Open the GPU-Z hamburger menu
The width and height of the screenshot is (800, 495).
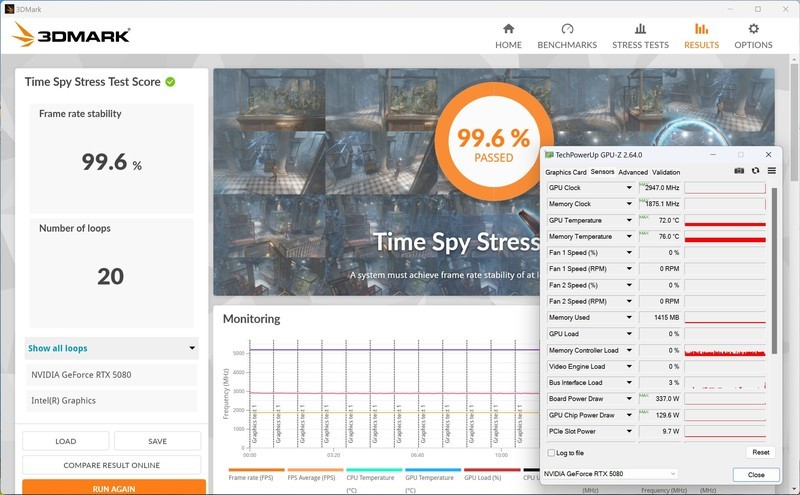point(771,172)
